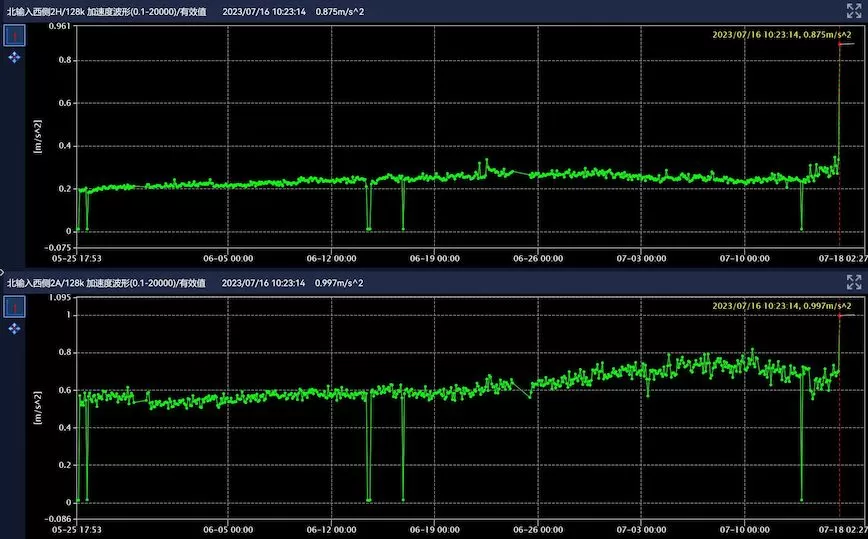This screenshot has height=539, width=868.
Task: Click the yellow 0.997m/s^2 cursor readout label
Action: point(782,305)
